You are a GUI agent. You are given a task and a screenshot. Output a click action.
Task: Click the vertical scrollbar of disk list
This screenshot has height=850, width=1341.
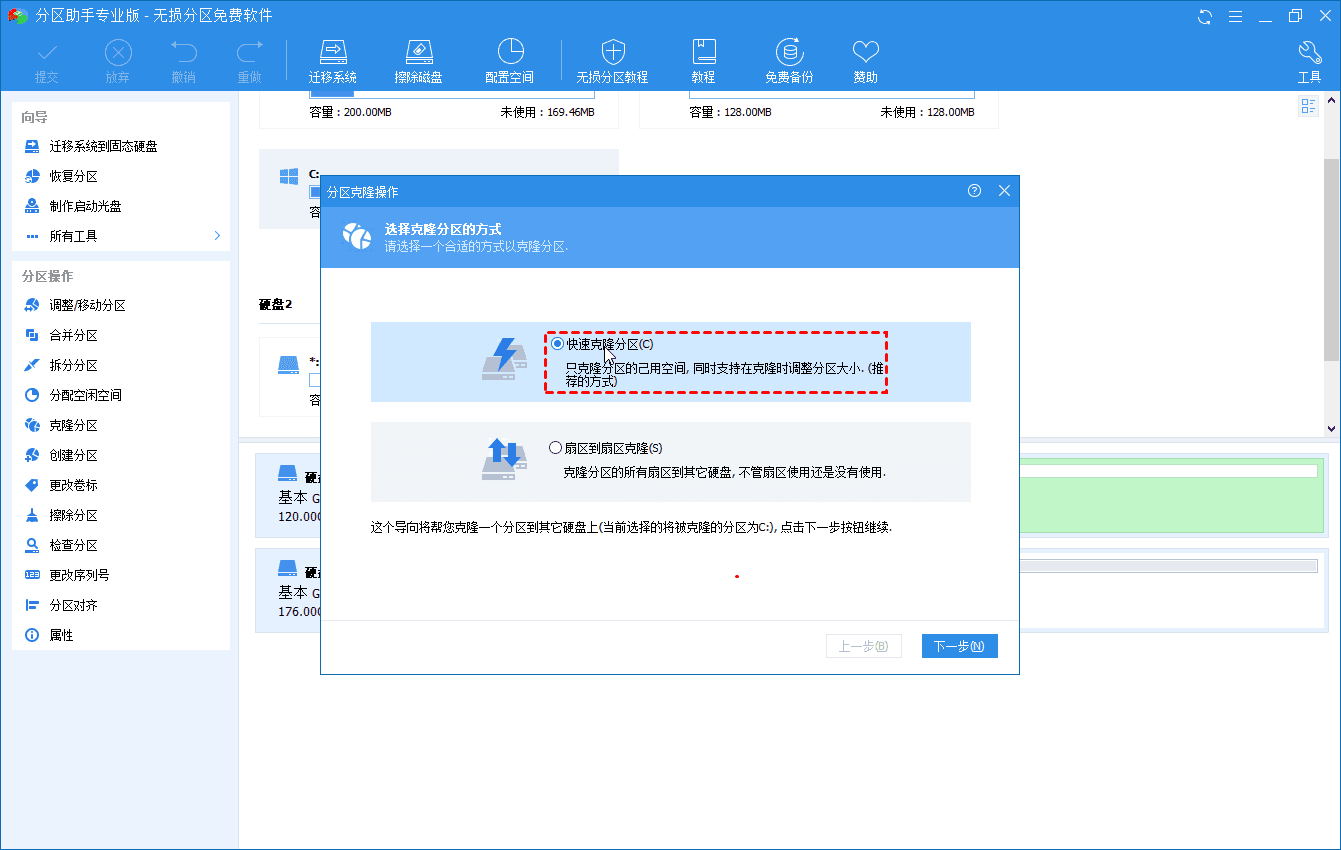point(1331,260)
